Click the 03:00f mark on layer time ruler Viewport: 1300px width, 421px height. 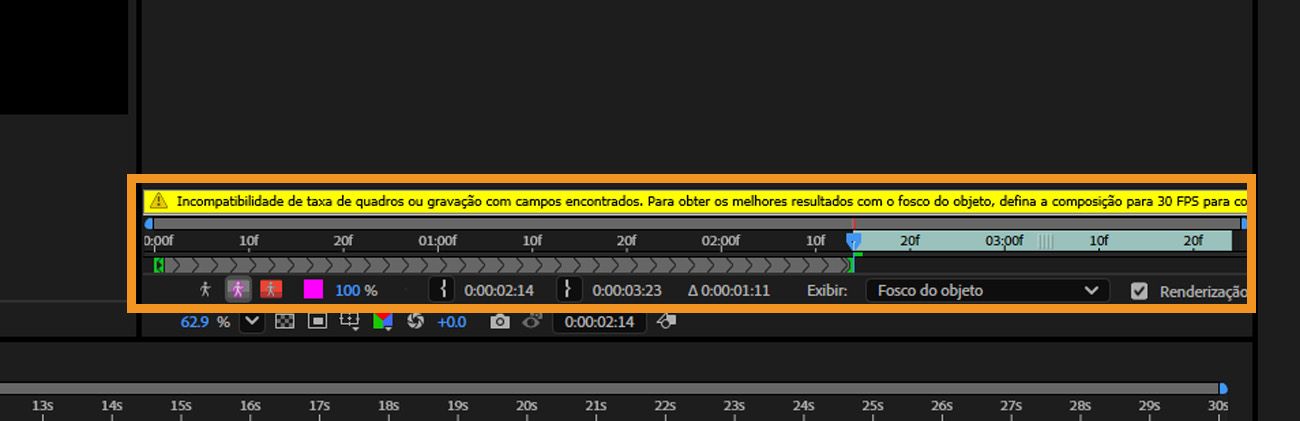[1004, 241]
